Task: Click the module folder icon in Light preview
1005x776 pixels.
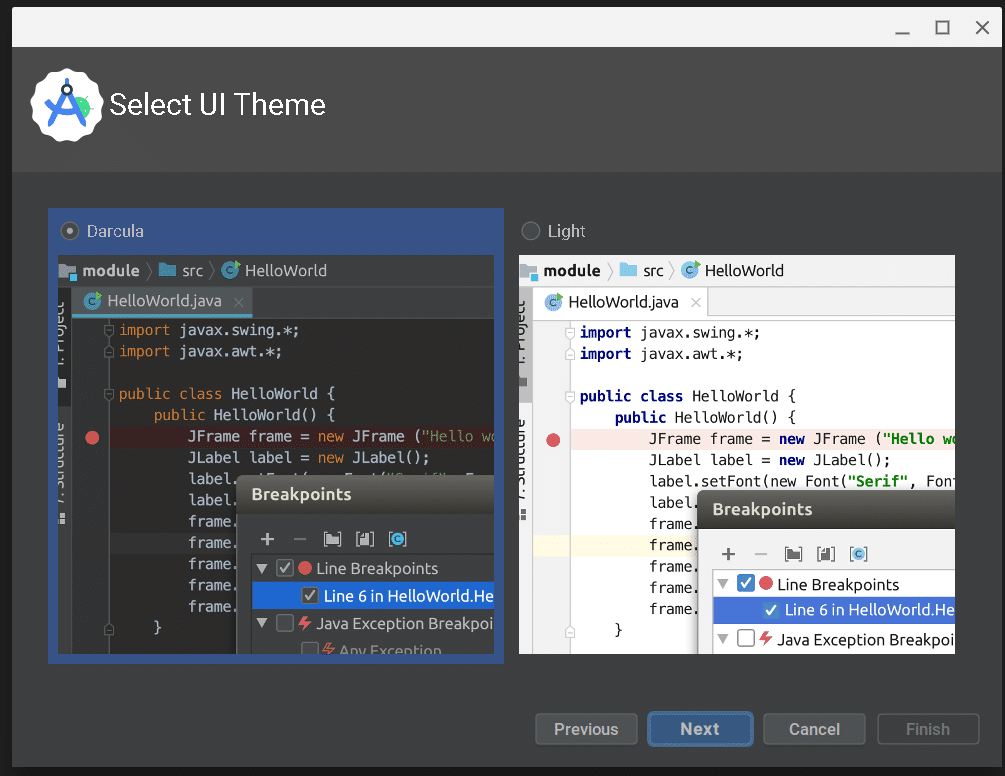Action: coord(529,272)
